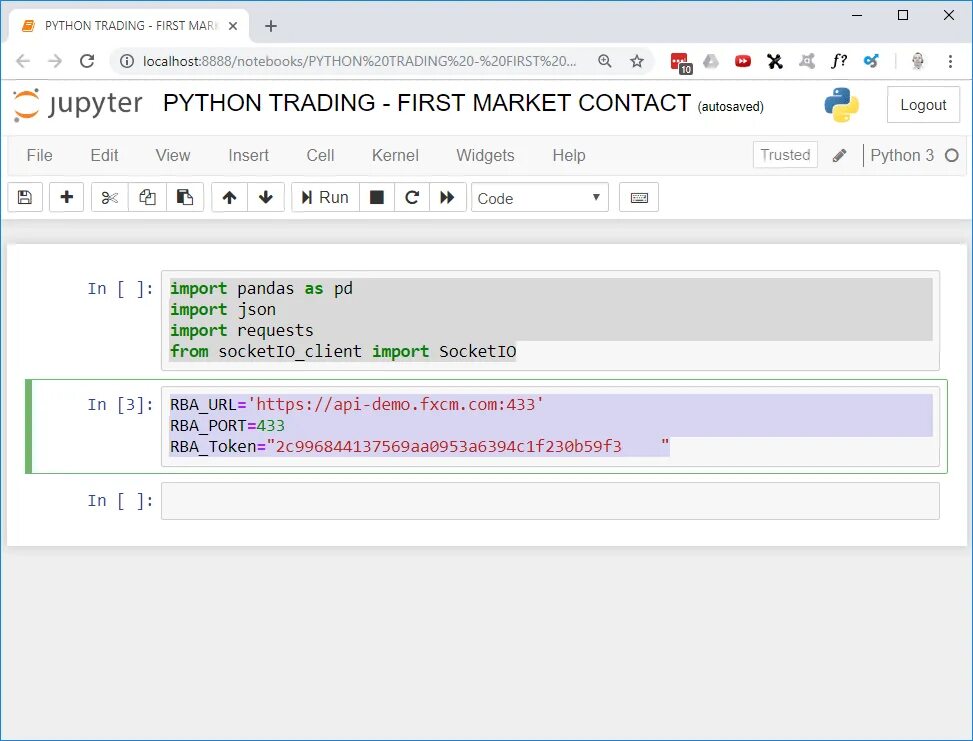Open the Edit menu

[104, 155]
